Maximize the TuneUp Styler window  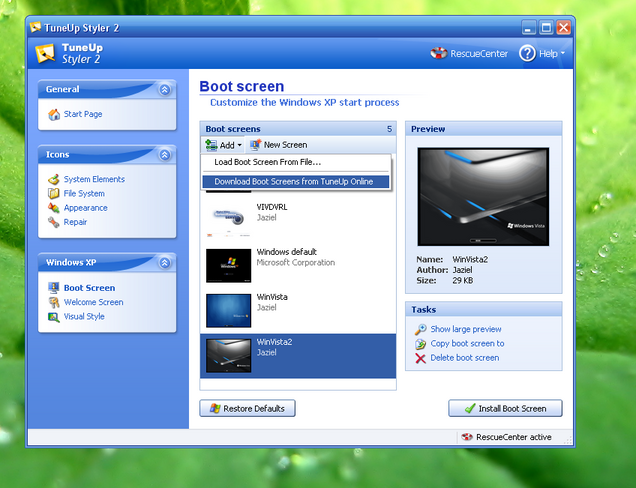pos(546,28)
